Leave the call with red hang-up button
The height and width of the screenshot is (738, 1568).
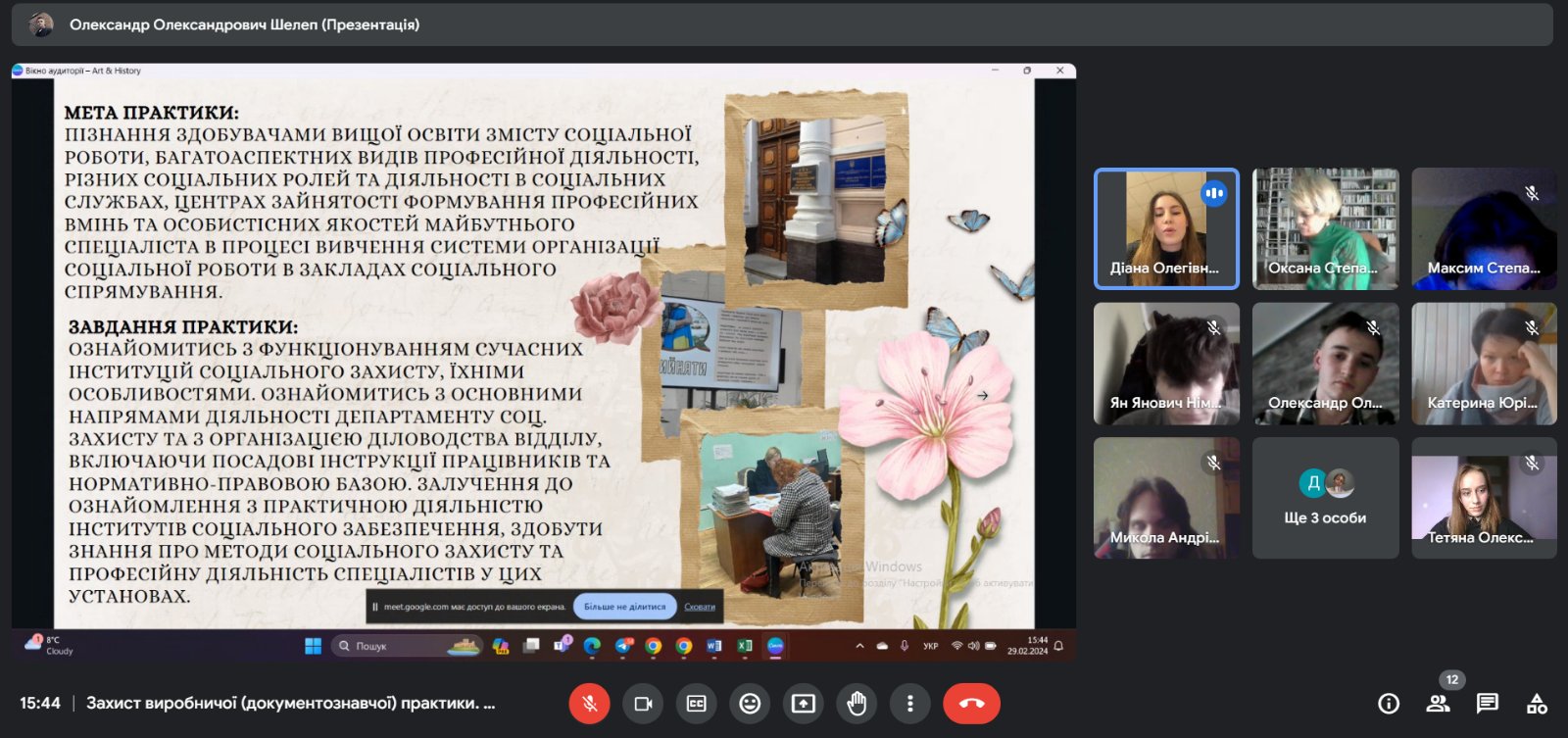point(971,703)
